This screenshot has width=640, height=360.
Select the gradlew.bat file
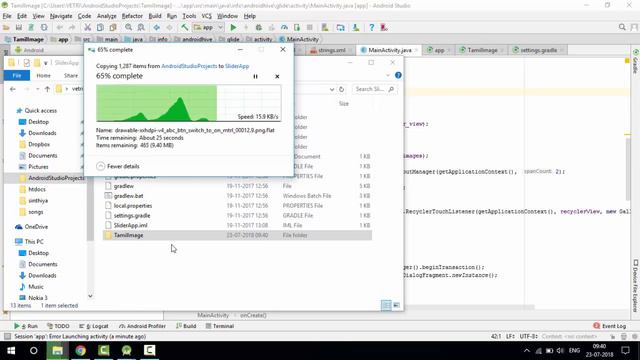click(128, 196)
